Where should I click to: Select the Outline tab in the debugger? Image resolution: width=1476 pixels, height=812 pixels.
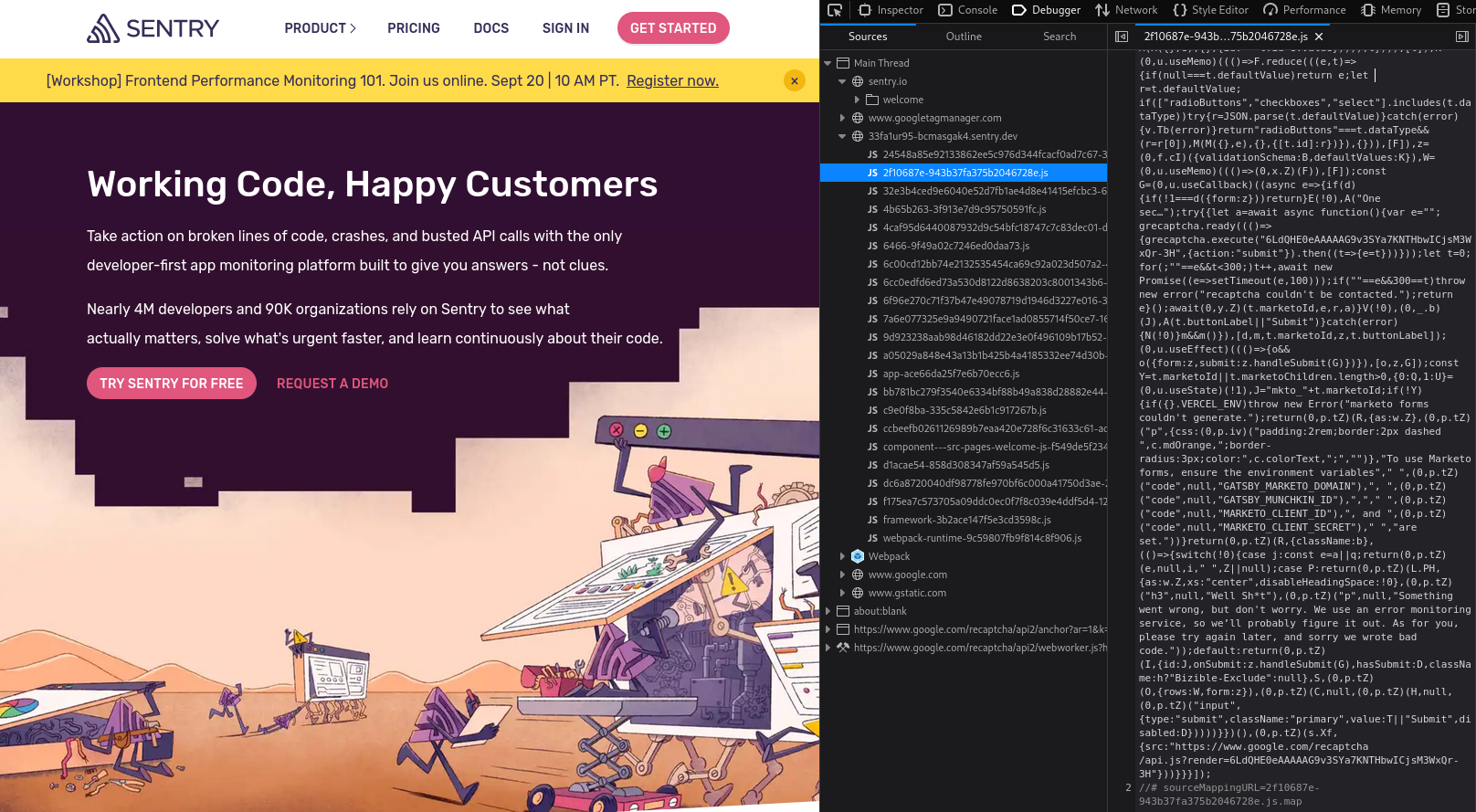[964, 37]
